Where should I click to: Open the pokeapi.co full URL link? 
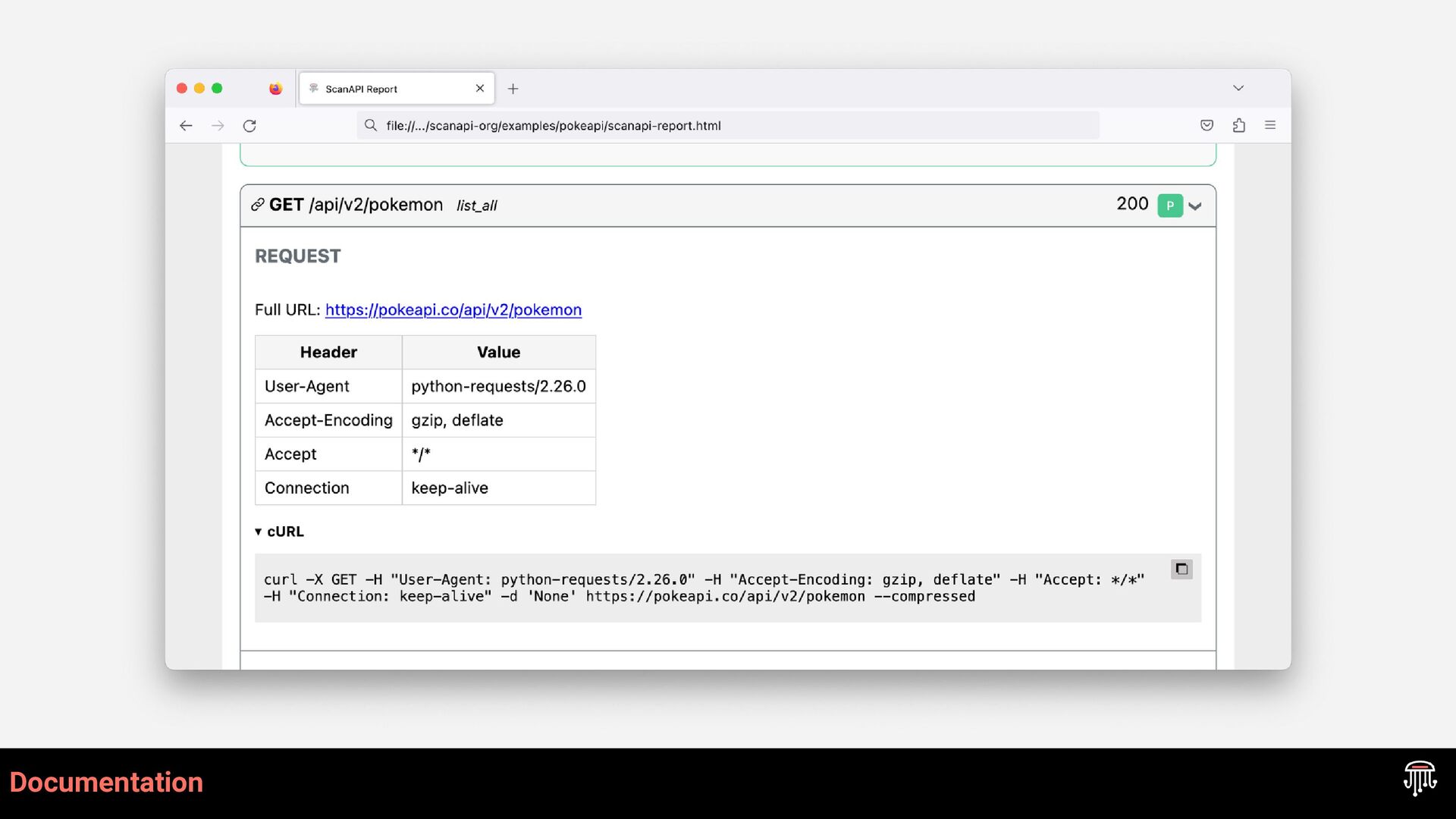click(x=453, y=310)
